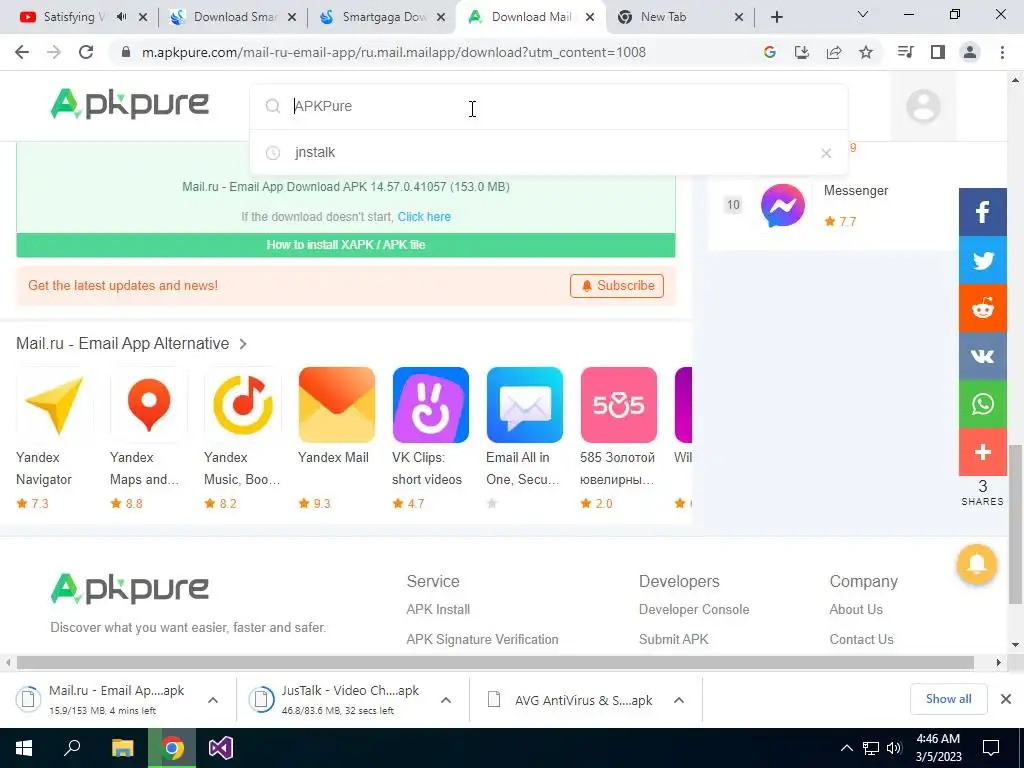Open the media control icon
This screenshot has width=1024, height=768.
pyautogui.click(x=905, y=52)
